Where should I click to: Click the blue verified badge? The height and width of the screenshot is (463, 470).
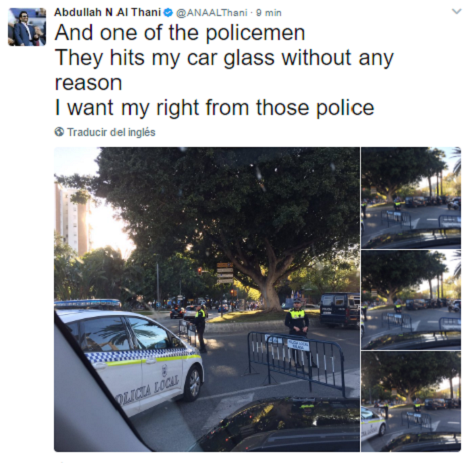168,13
